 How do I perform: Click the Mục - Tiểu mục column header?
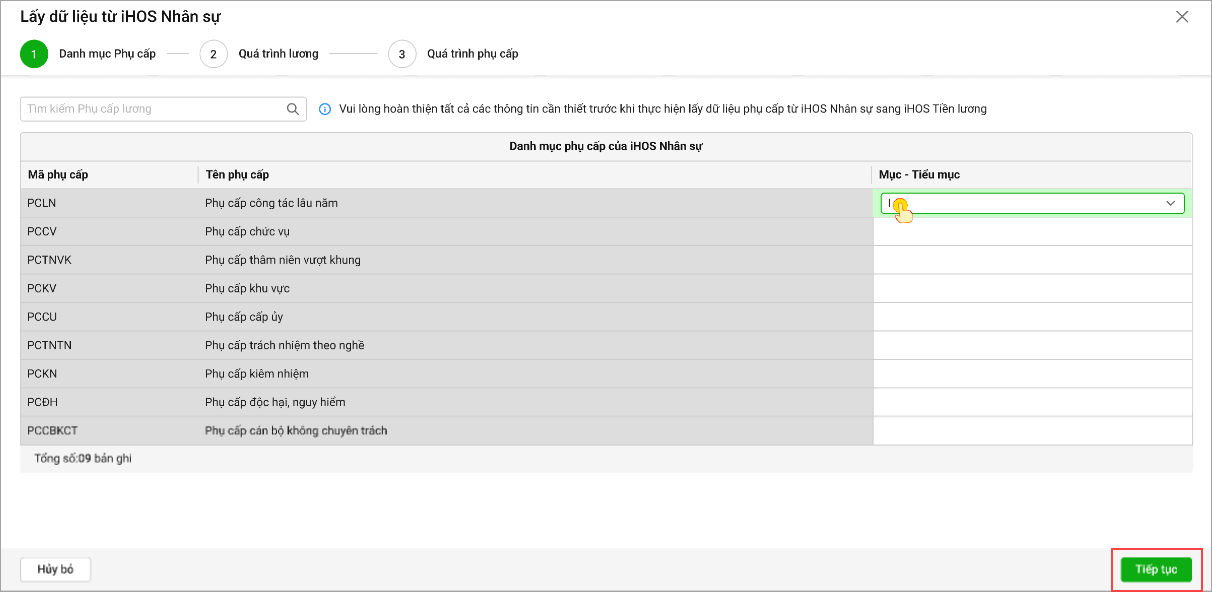click(x=1032, y=175)
